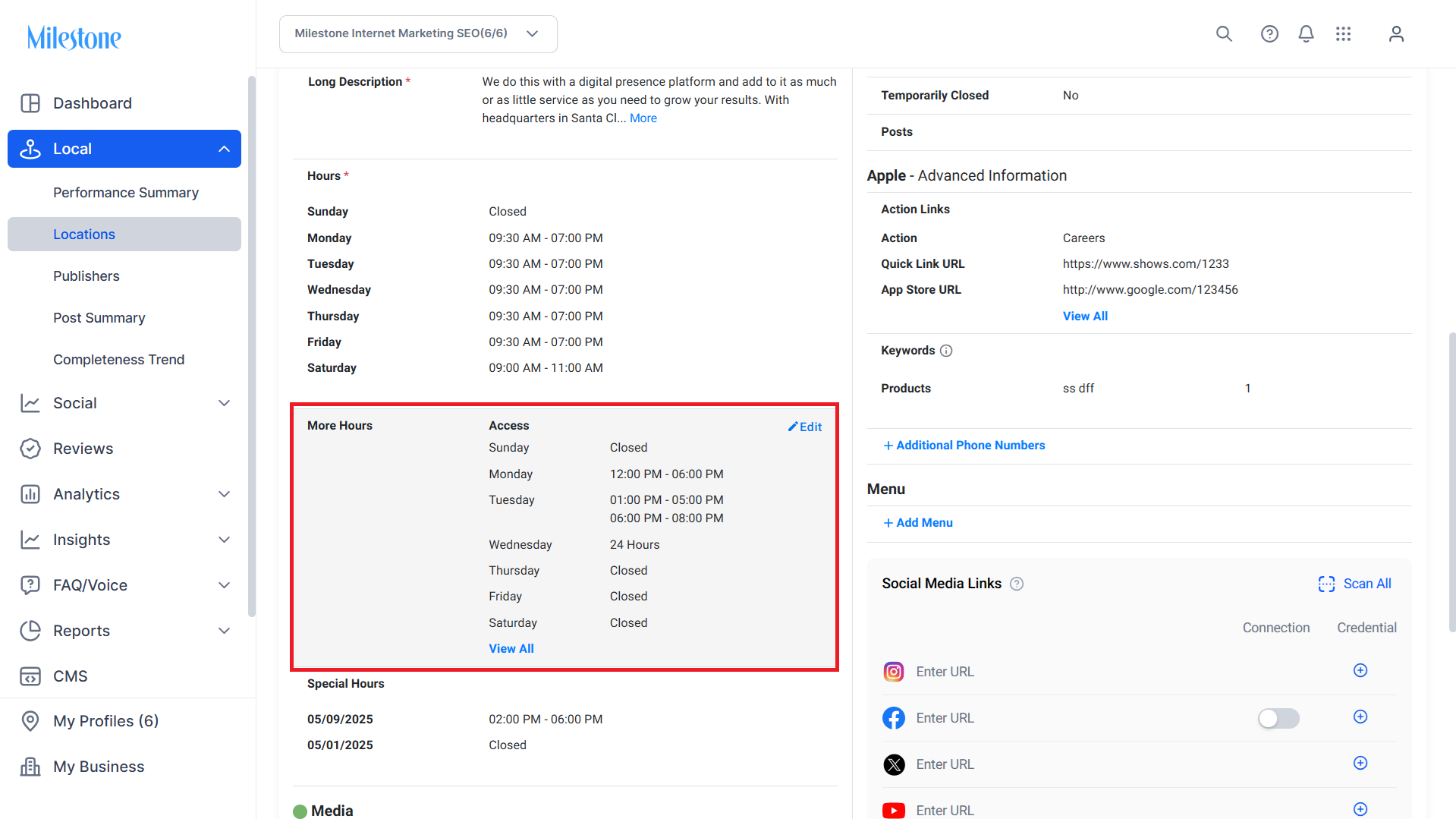This screenshot has height=819, width=1456.
Task: Open the Milestone Internet Marketing SEO dropdown
Action: [x=418, y=33]
